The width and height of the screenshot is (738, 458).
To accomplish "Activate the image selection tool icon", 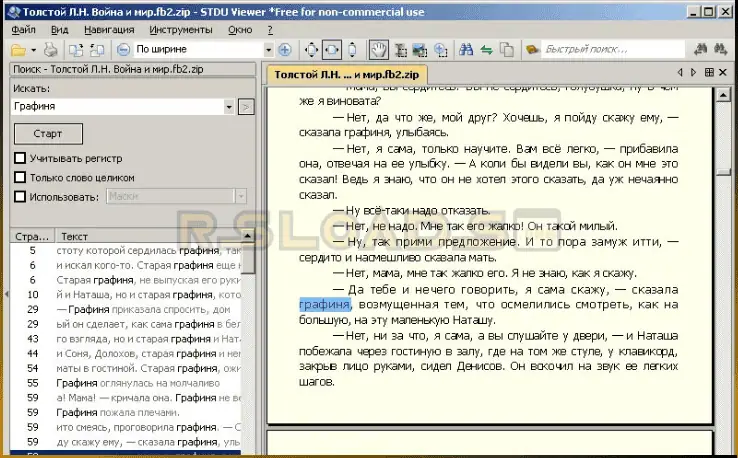I will click(419, 50).
